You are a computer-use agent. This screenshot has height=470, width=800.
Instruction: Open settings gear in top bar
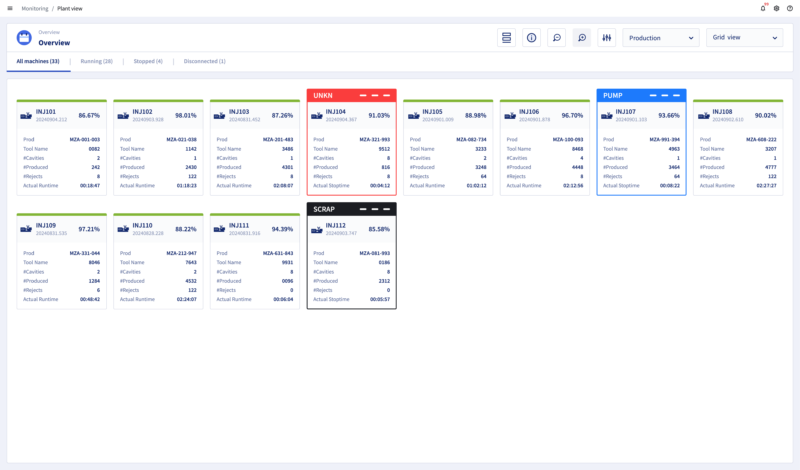[x=777, y=8]
